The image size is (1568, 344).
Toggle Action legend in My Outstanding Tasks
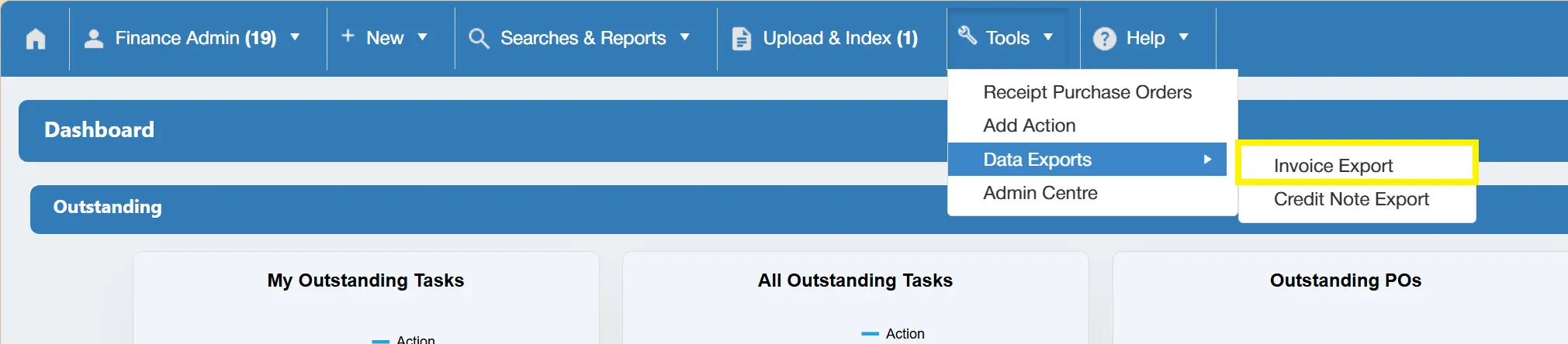403,339
